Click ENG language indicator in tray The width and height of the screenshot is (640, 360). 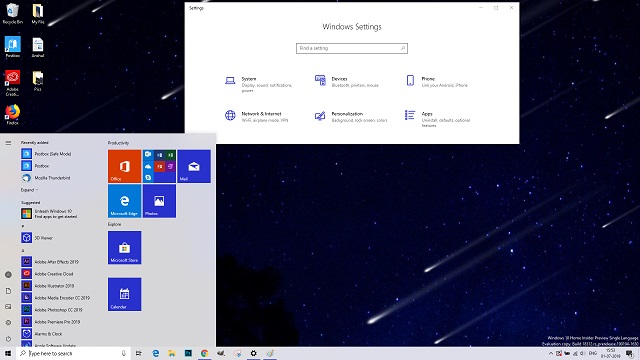pos(593,353)
